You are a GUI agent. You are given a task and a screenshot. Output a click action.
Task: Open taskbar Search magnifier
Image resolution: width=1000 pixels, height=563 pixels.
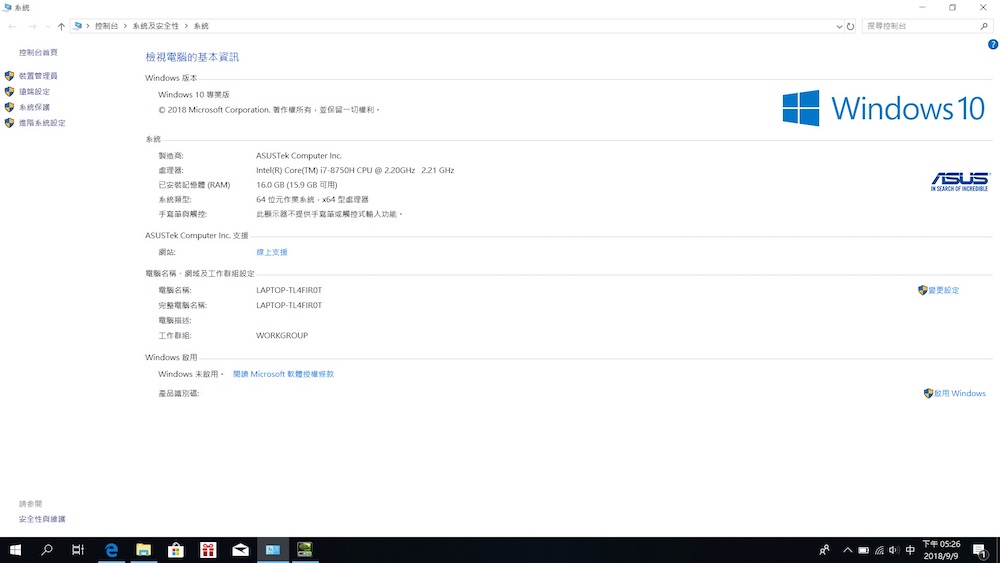[47, 550]
